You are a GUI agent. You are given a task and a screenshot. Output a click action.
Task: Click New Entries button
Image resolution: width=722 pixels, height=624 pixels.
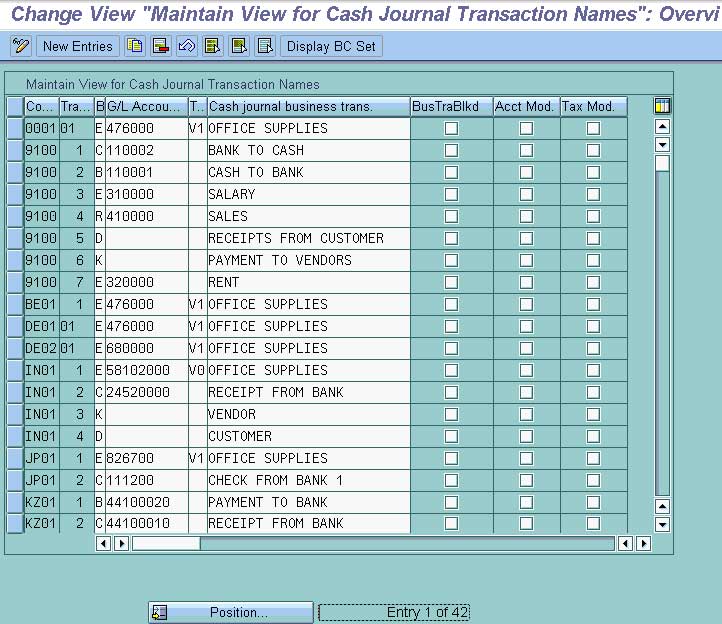(x=77, y=46)
